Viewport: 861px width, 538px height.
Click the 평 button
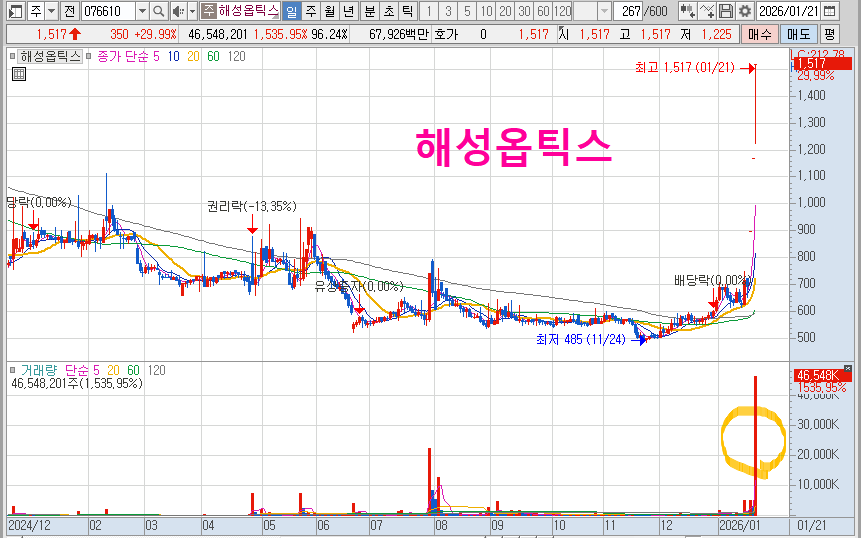829,35
